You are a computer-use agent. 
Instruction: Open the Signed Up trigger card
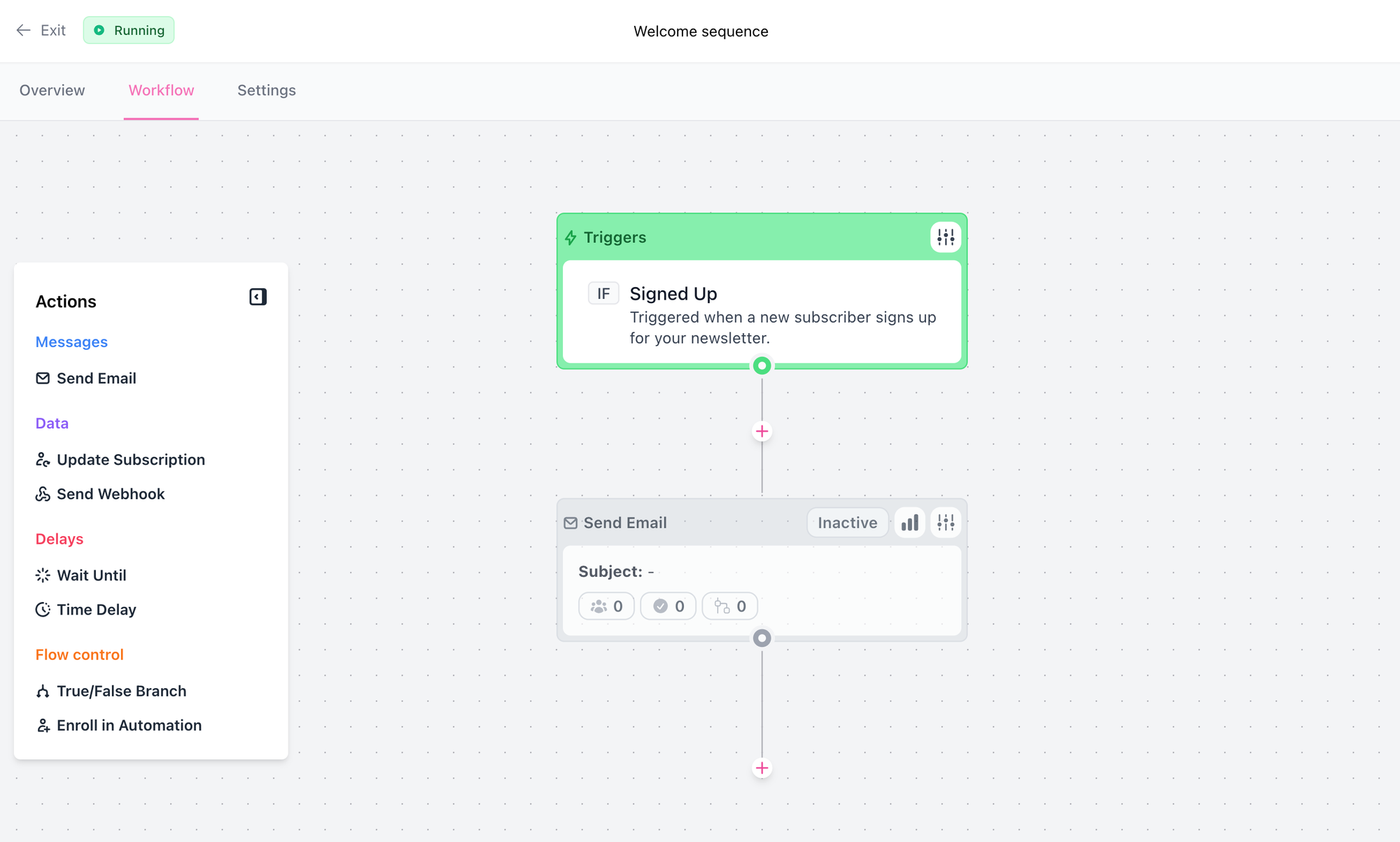(762, 314)
